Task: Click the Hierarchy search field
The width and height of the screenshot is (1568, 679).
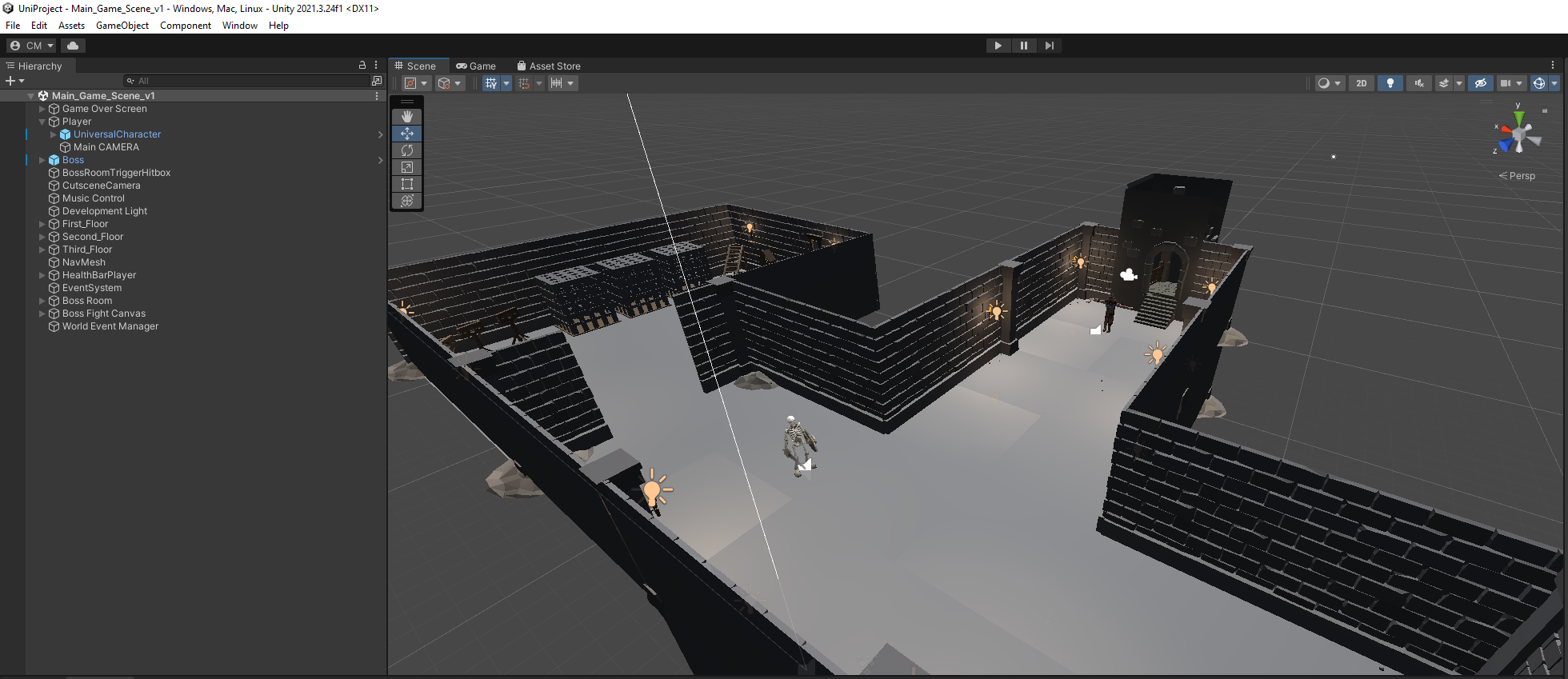Action: click(x=246, y=81)
